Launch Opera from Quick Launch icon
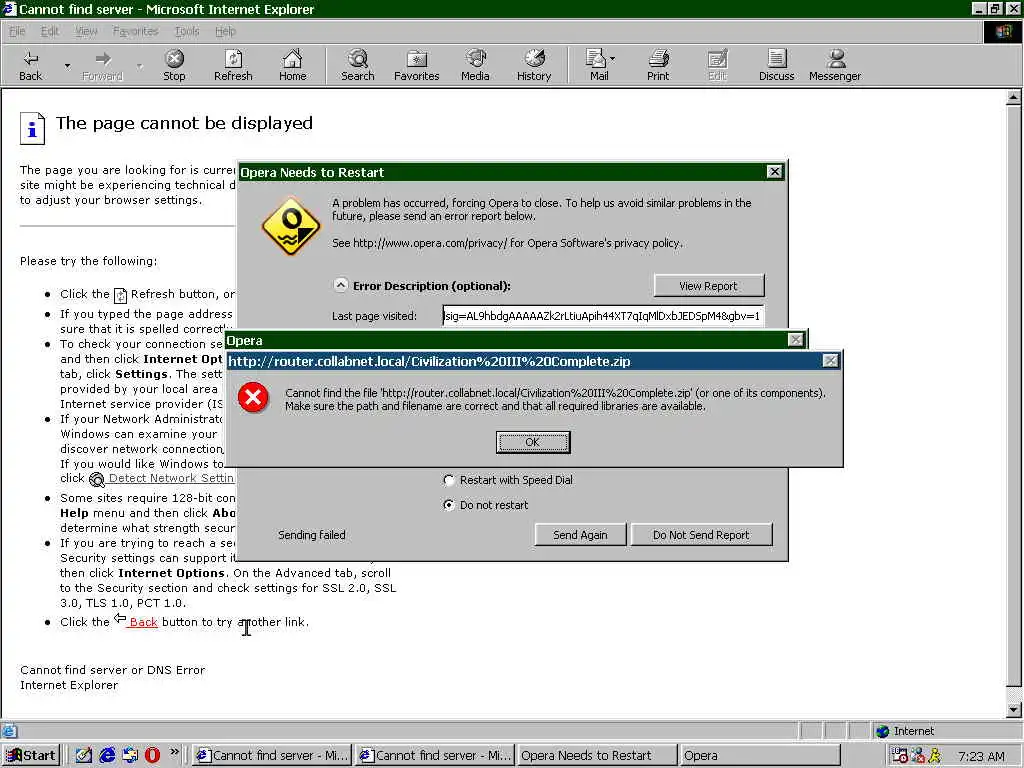Image resolution: width=1024 pixels, height=768 pixels. 153,756
